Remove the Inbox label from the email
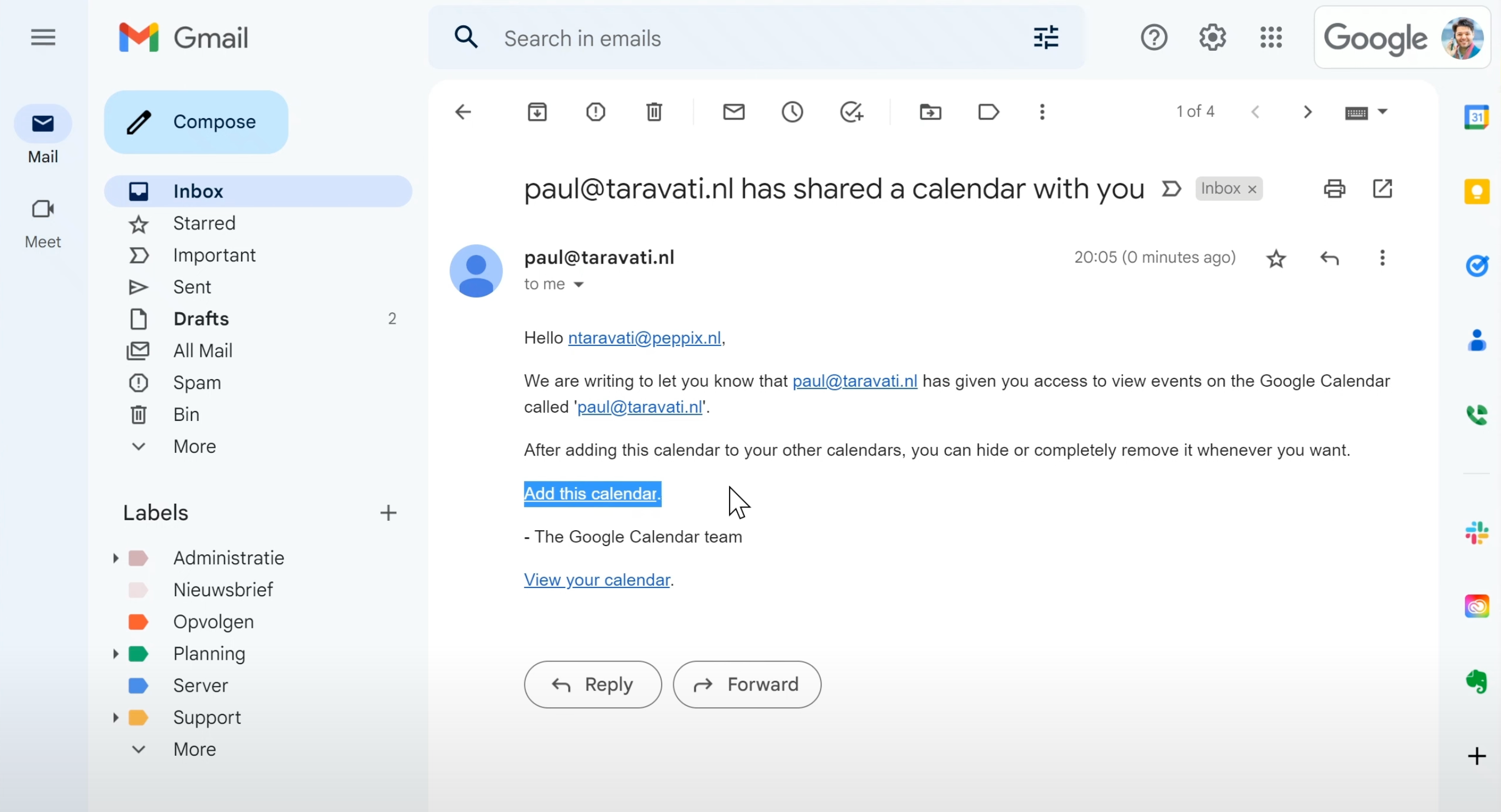The width and height of the screenshot is (1501, 812). coord(1252,189)
